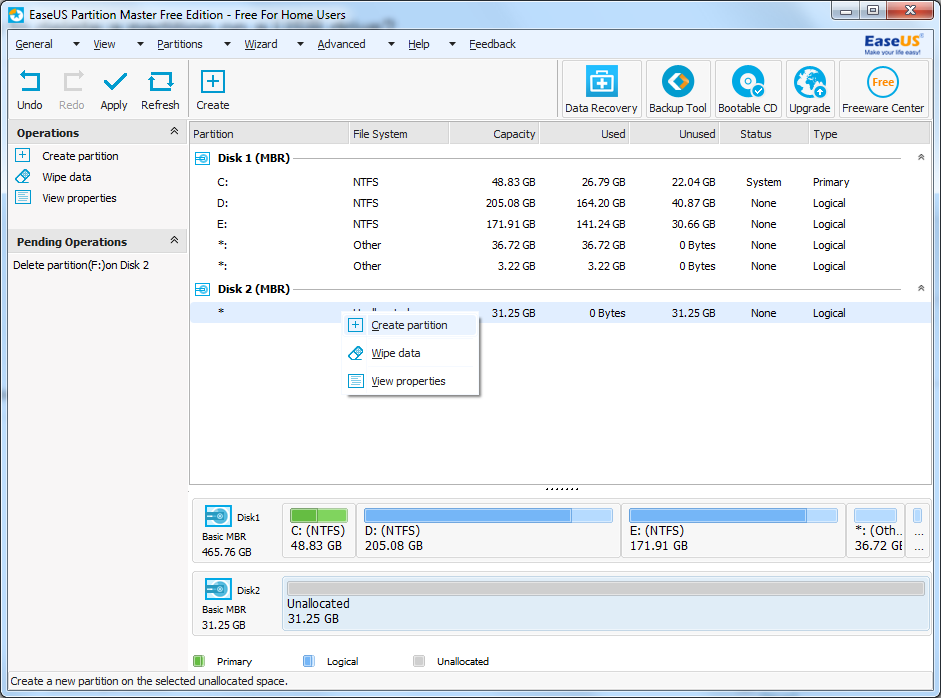Open the View menu dropdown arrow
The width and height of the screenshot is (941, 698).
(140, 44)
